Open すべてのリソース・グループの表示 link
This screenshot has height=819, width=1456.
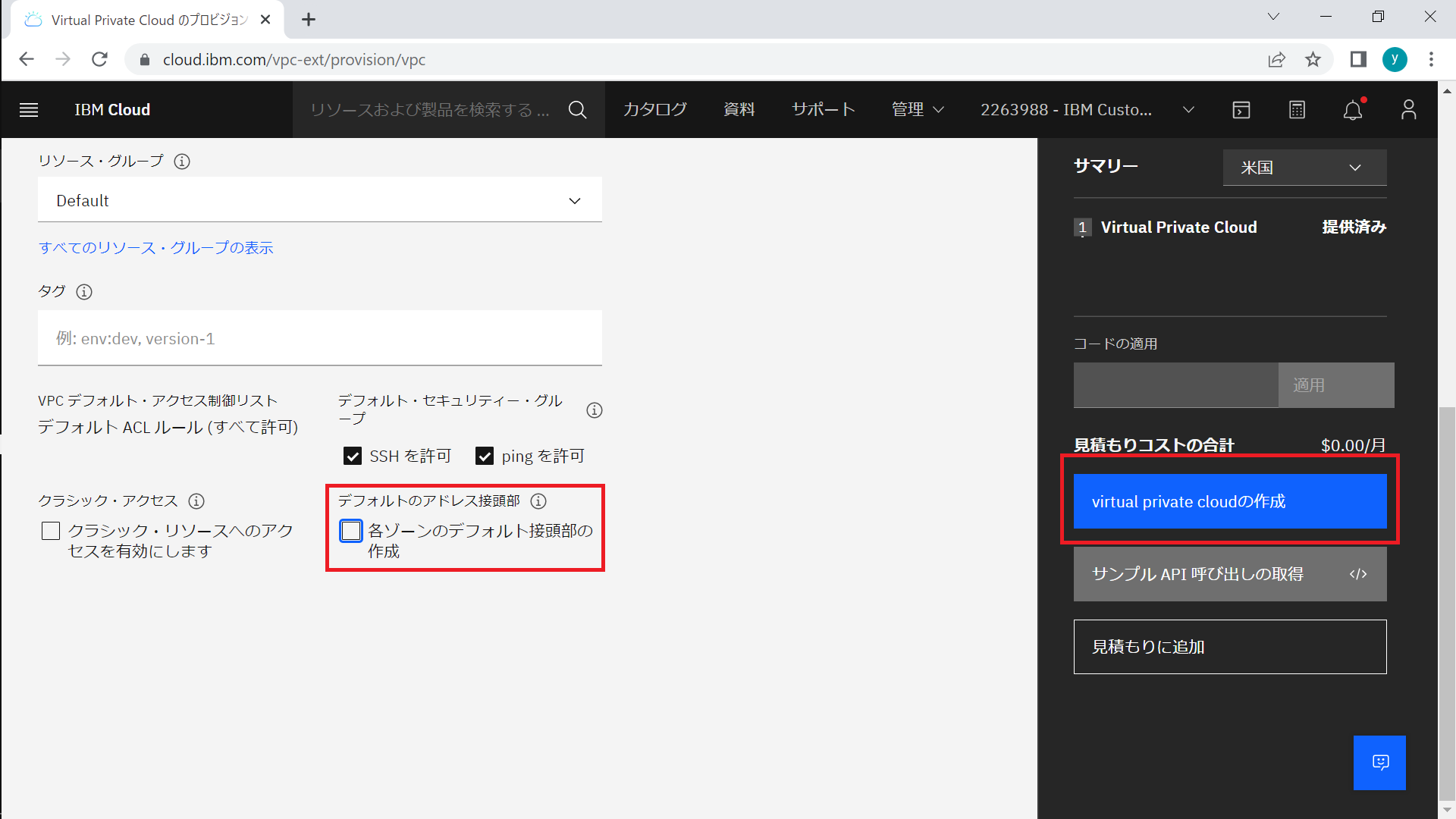[x=155, y=248]
